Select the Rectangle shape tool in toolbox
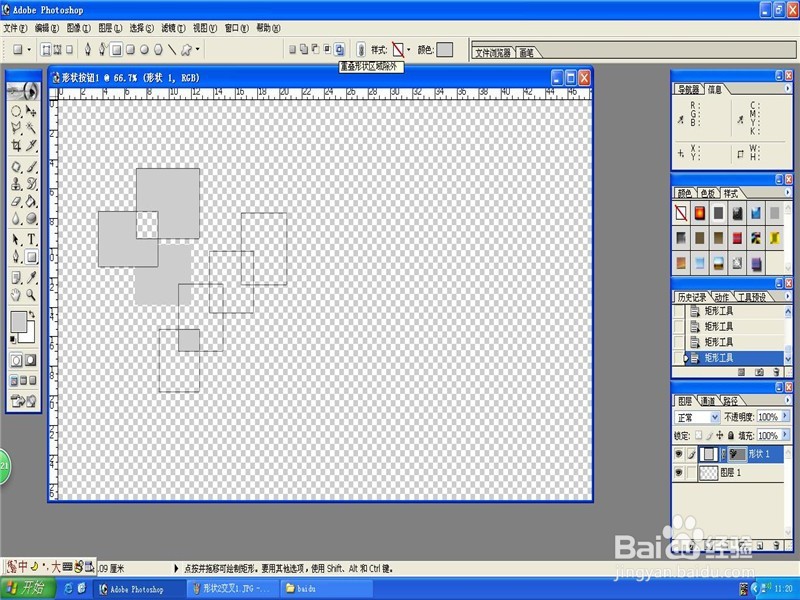This screenshot has height=600, width=800. click(31, 257)
